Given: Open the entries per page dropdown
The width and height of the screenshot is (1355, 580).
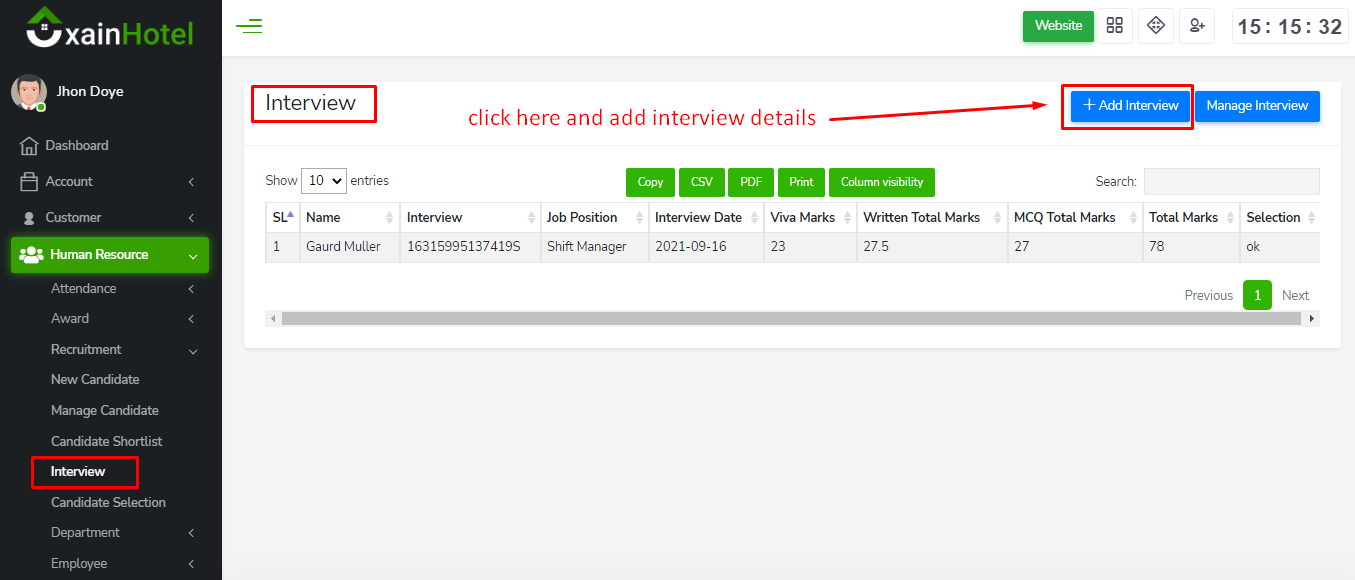Looking at the screenshot, I should coord(323,181).
